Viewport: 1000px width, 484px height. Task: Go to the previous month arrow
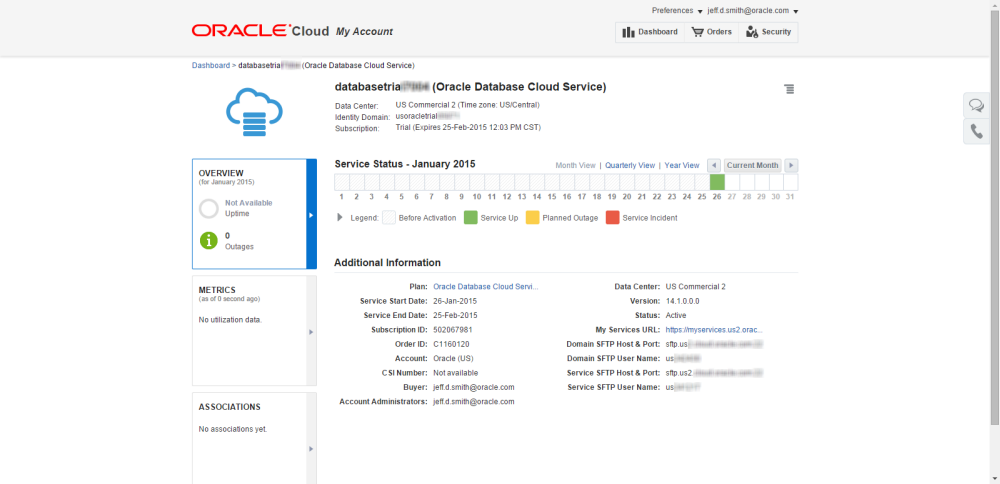[x=714, y=165]
